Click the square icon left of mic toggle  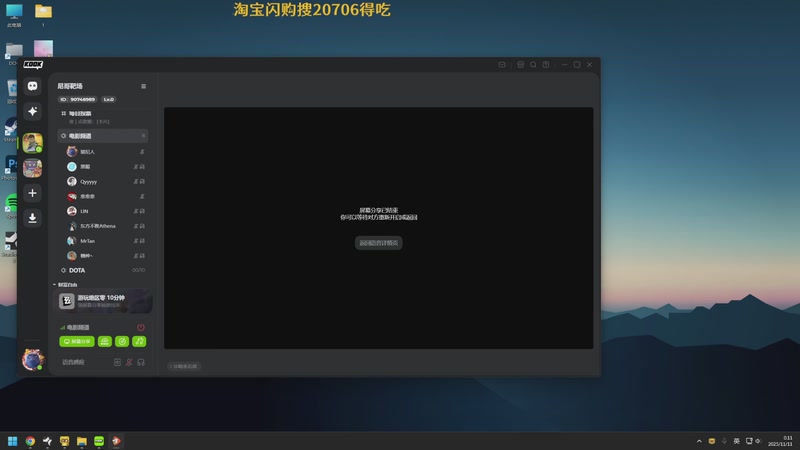(117, 362)
